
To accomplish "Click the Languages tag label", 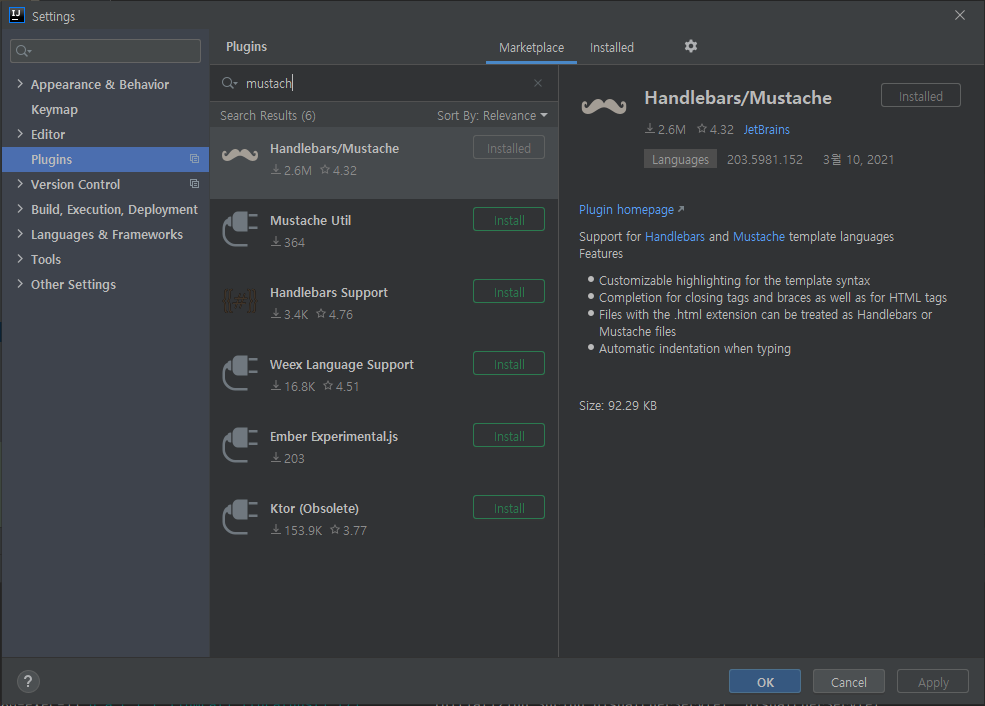I will pos(680,160).
